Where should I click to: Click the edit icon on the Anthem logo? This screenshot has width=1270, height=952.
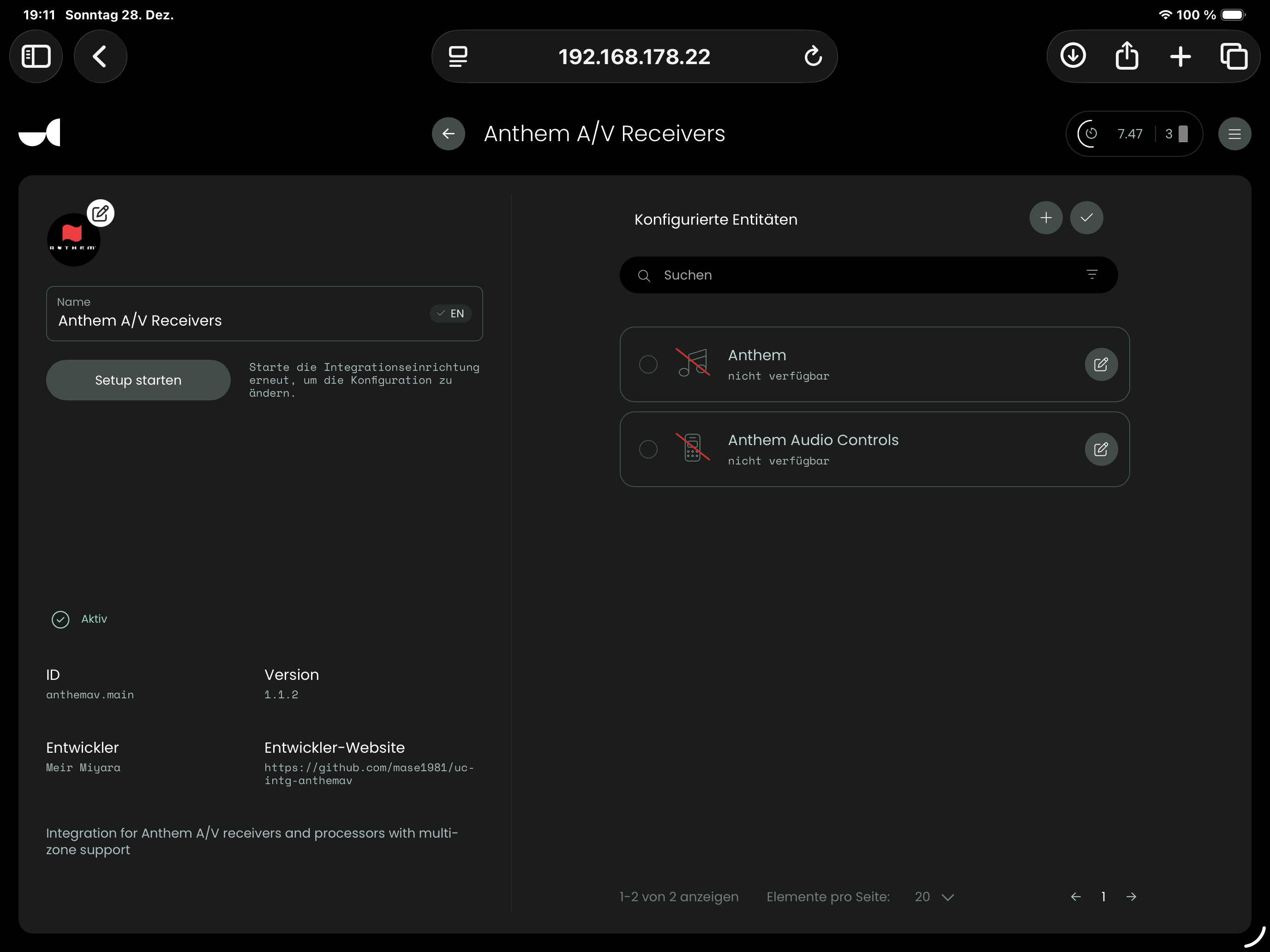click(x=101, y=214)
